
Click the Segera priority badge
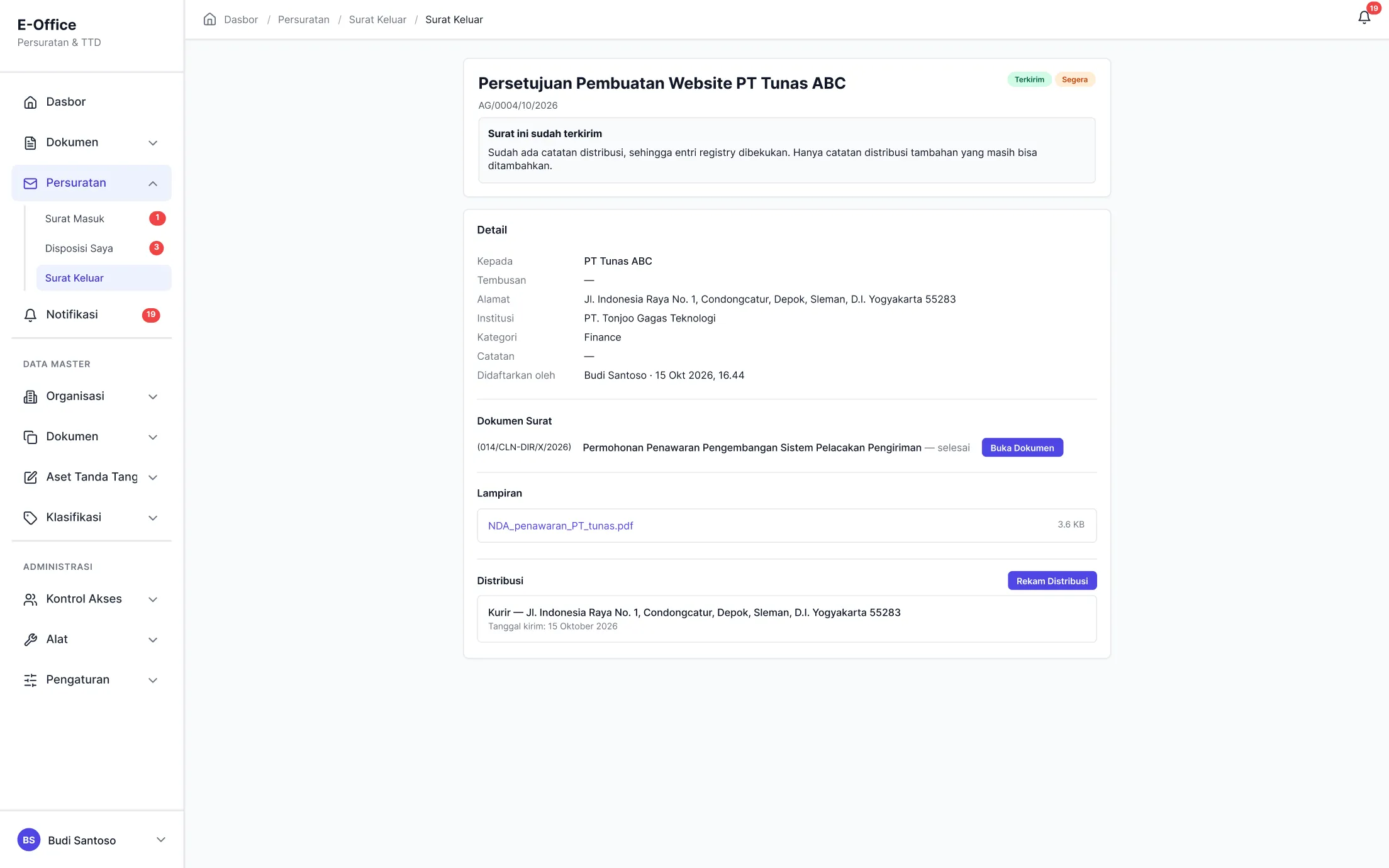1074,79
